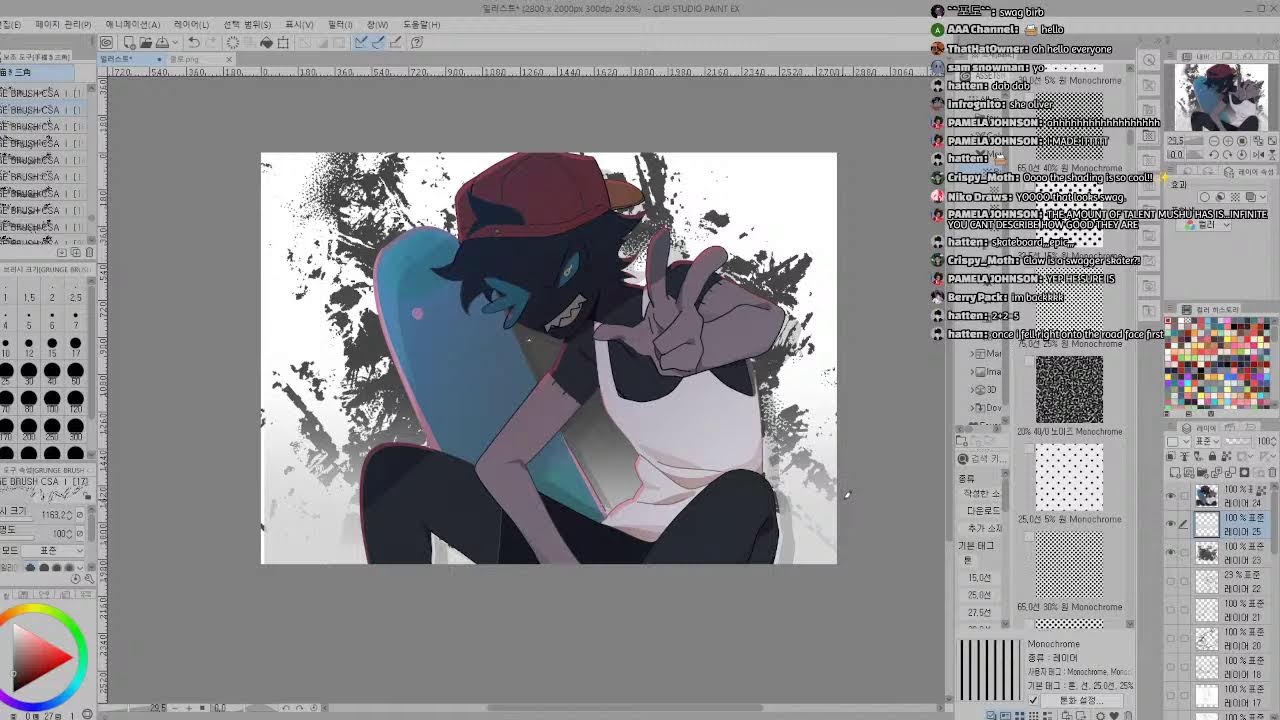Select 레이어 24 thumbnail
This screenshot has width=1280, height=720.
pyautogui.click(x=1207, y=495)
